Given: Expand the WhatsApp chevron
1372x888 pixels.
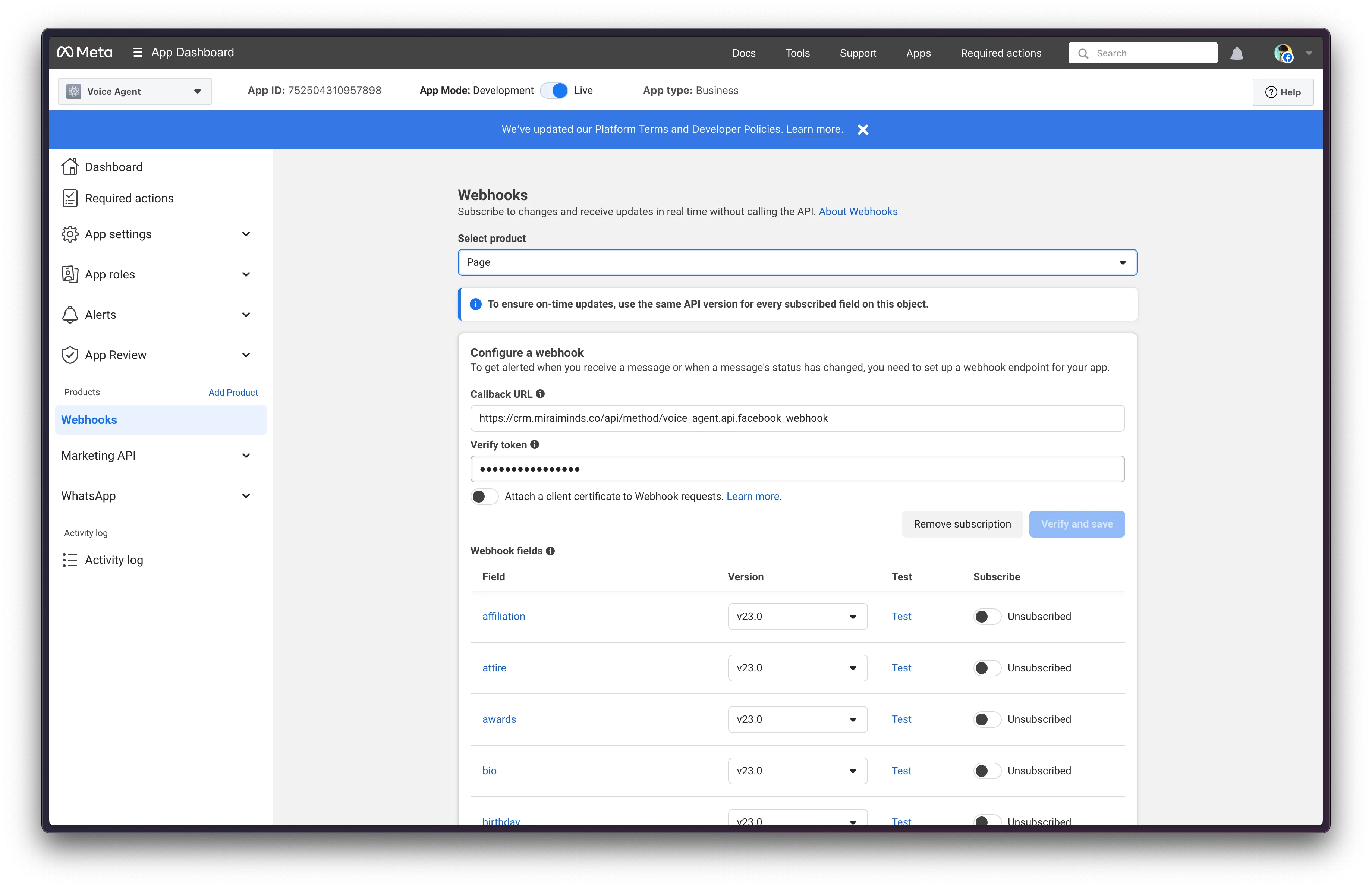Looking at the screenshot, I should (246, 496).
